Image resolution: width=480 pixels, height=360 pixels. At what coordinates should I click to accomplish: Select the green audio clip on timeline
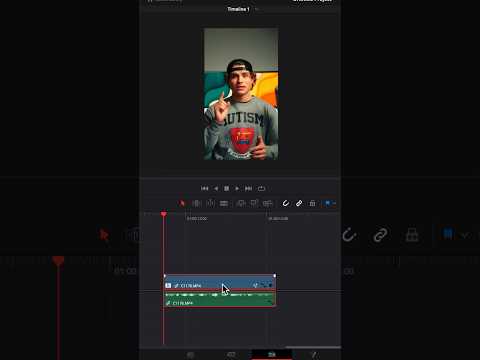click(x=220, y=298)
